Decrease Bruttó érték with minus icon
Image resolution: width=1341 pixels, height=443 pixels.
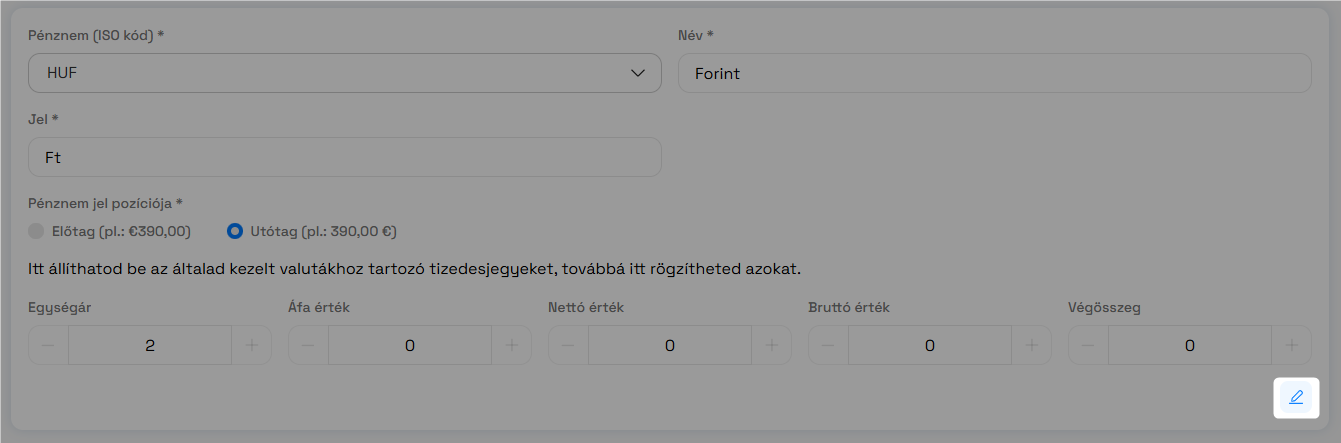point(828,345)
